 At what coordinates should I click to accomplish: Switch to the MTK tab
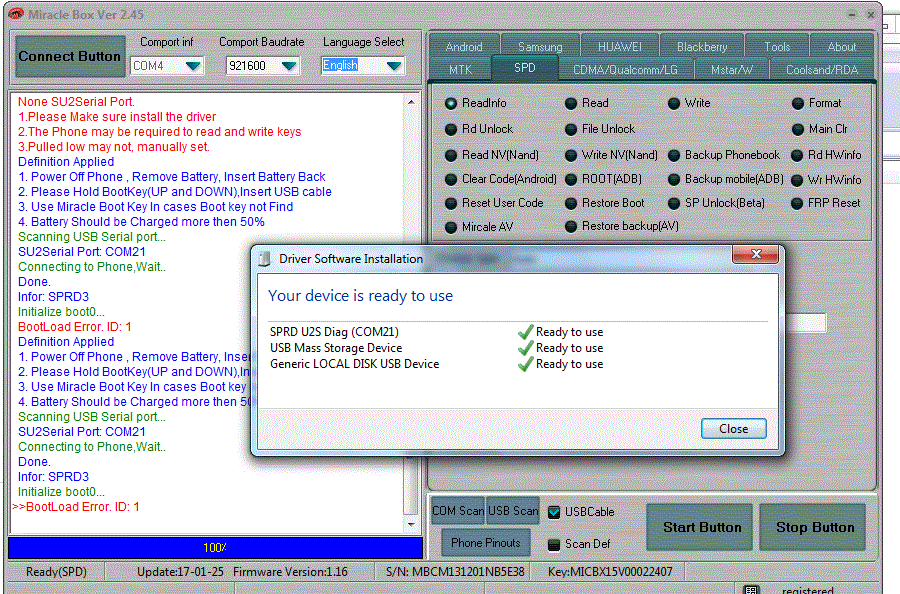coord(460,69)
